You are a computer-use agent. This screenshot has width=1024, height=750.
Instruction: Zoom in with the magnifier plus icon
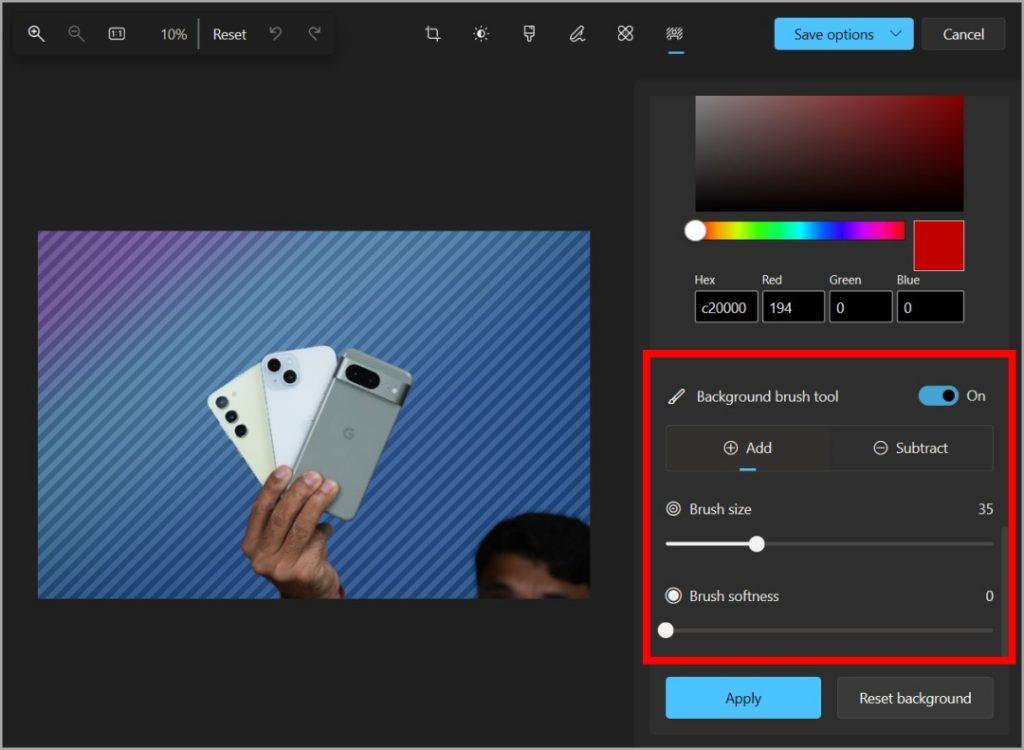[36, 34]
